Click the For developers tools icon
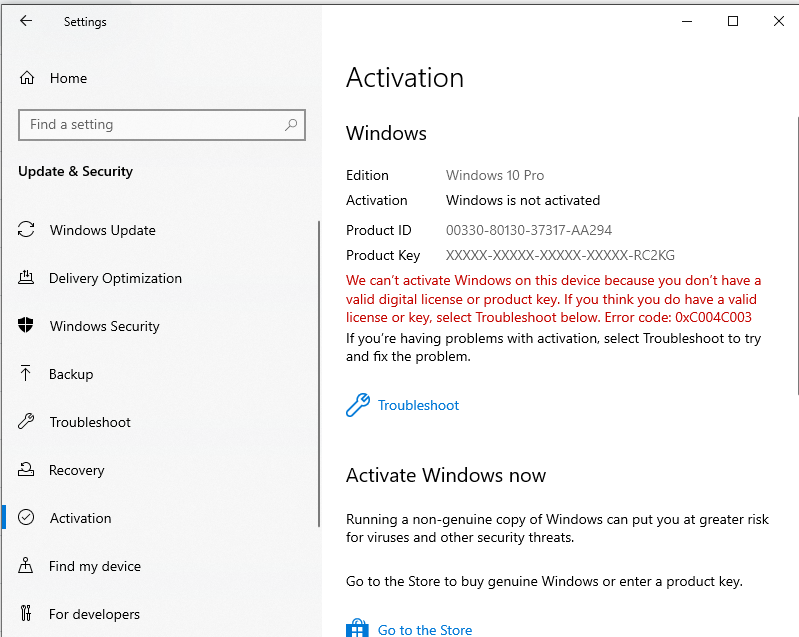This screenshot has width=799, height=637. [x=26, y=613]
